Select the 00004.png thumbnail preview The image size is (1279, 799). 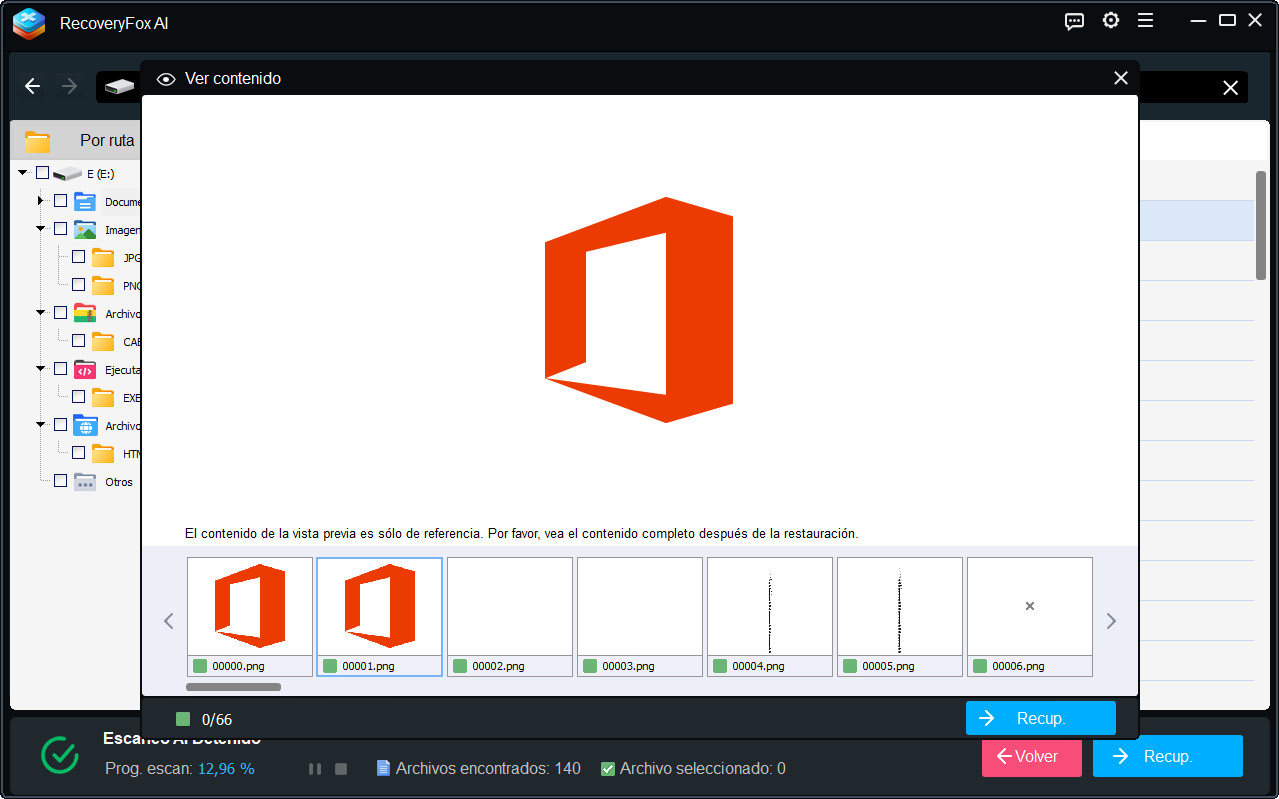[x=769, y=606]
